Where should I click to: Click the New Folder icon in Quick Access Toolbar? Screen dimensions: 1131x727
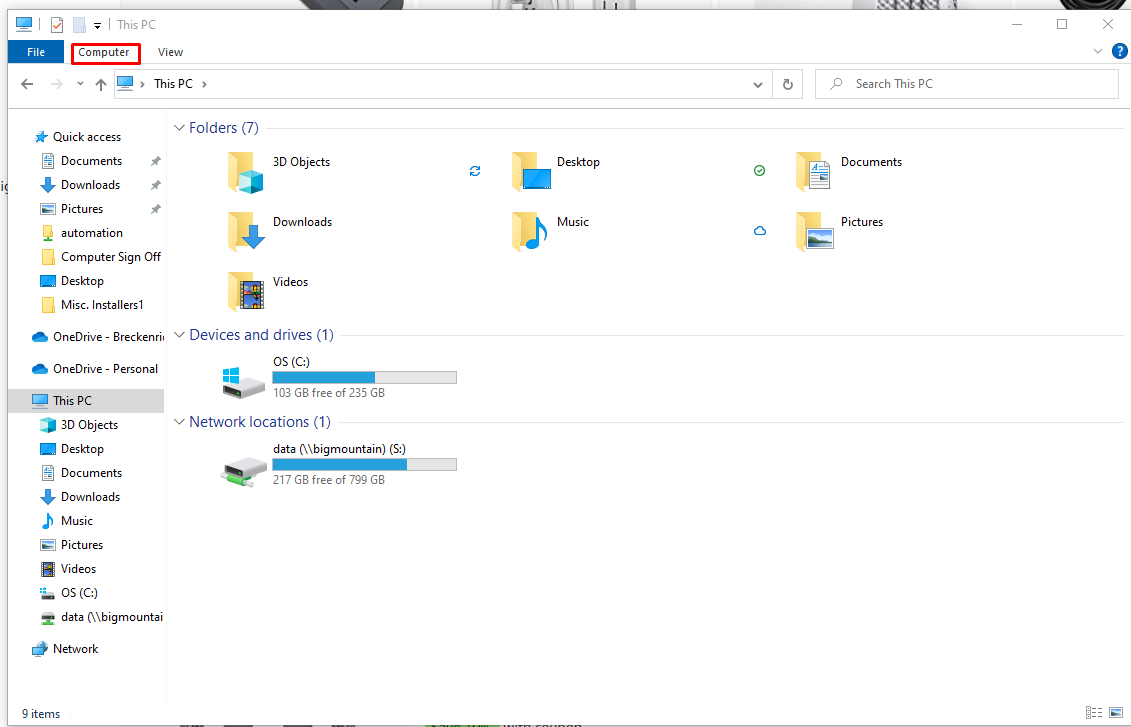pos(79,24)
